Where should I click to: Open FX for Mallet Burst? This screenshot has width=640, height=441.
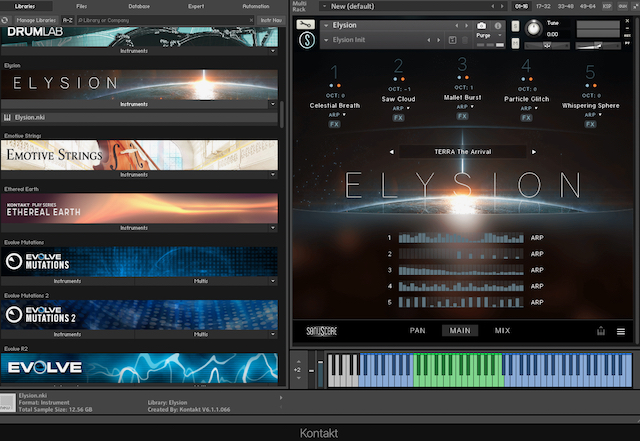point(462,116)
